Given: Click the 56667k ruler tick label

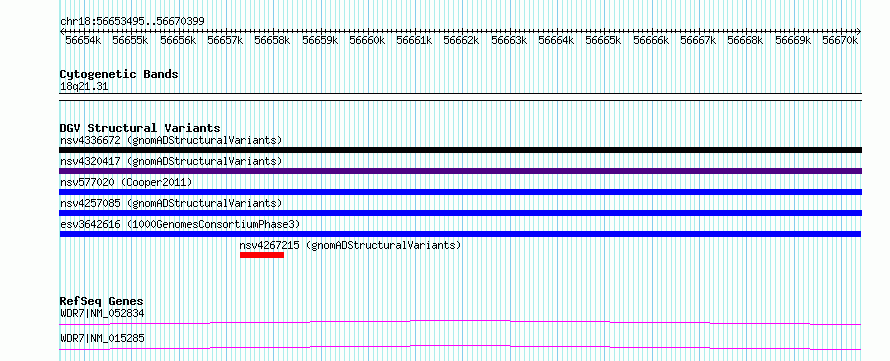Looking at the screenshot, I should [x=698, y=41].
